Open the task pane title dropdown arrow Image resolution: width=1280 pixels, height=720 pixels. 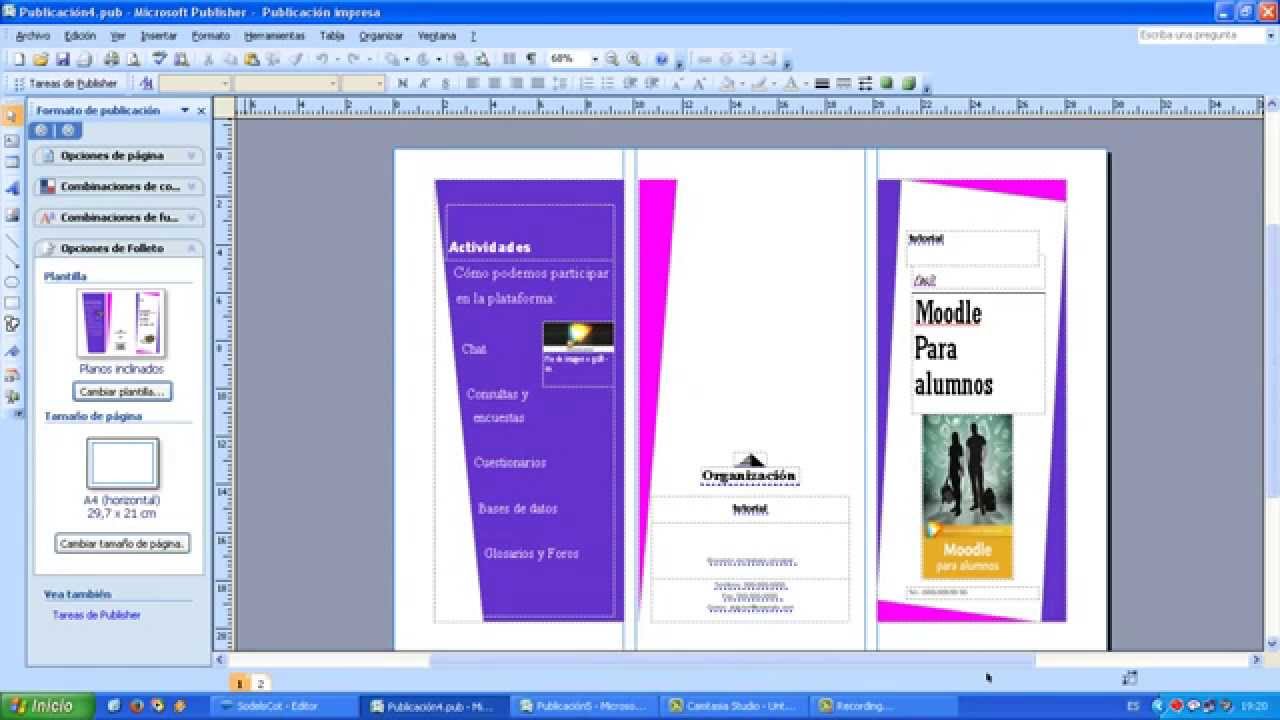[185, 111]
